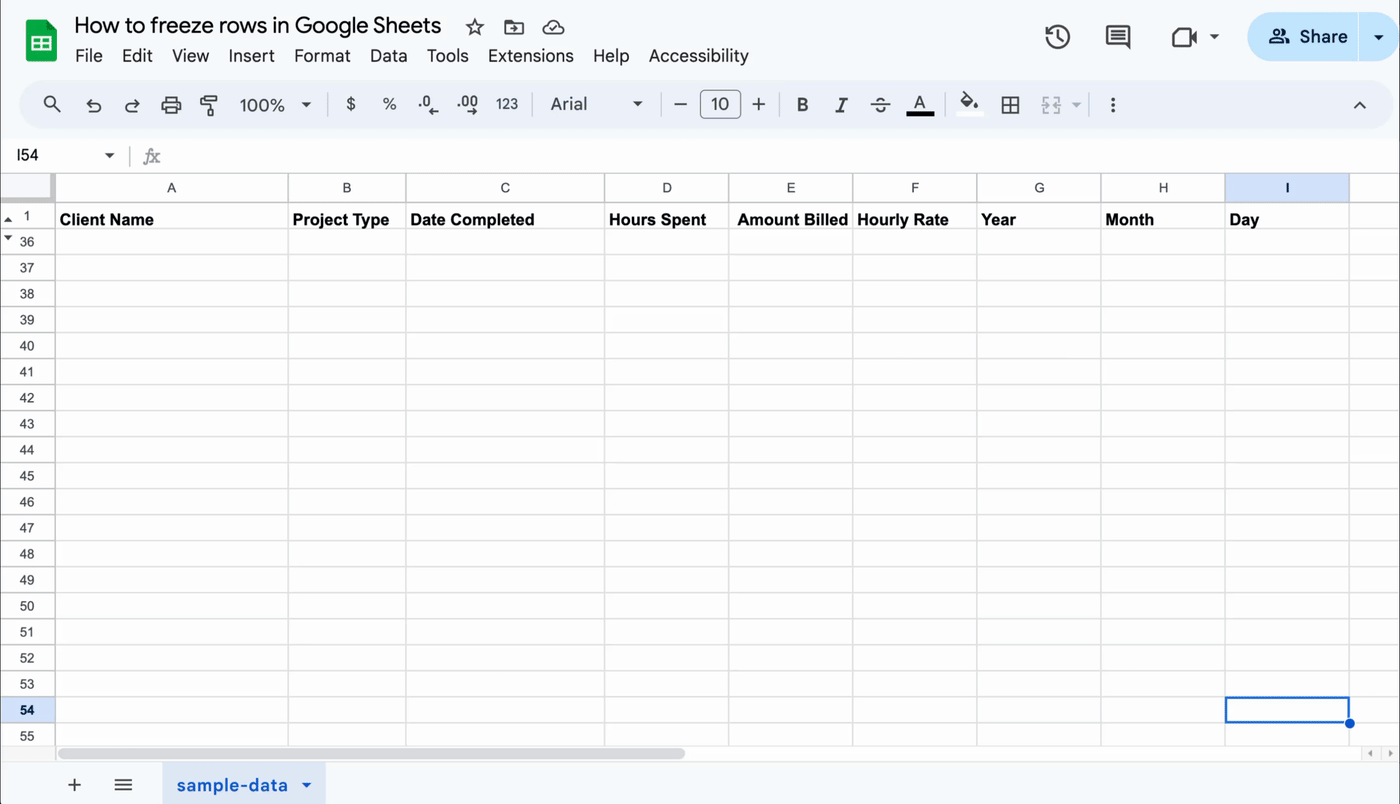Toggle bold formatting
The image size is (1400, 804).
click(802, 105)
